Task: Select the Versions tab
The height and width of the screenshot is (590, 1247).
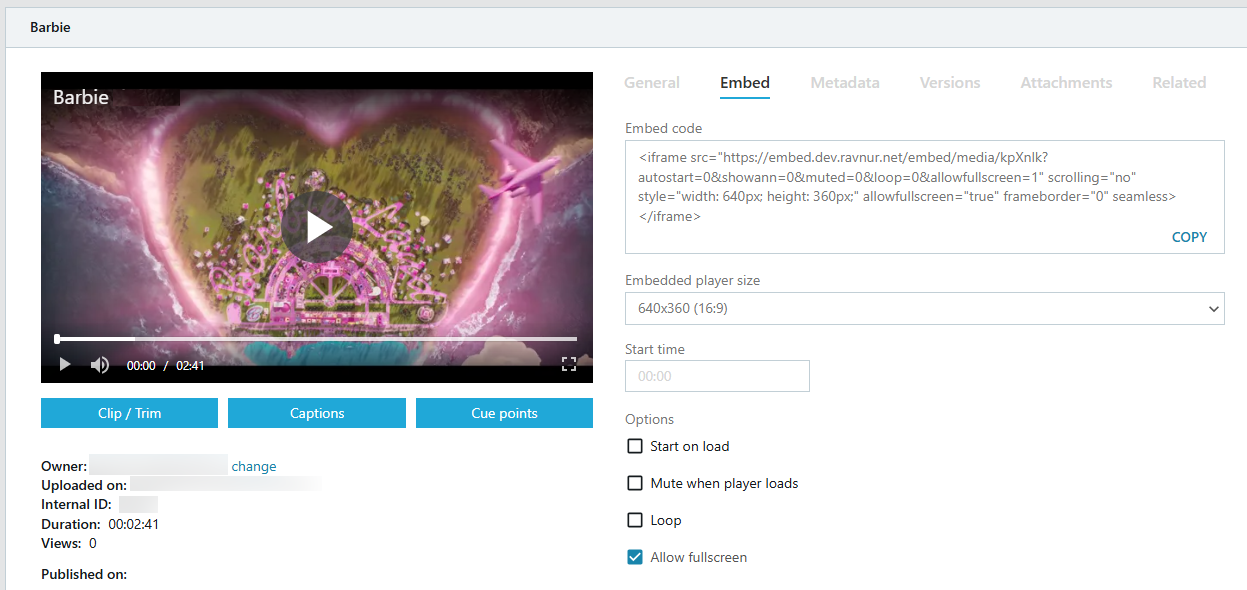Action: (x=950, y=83)
